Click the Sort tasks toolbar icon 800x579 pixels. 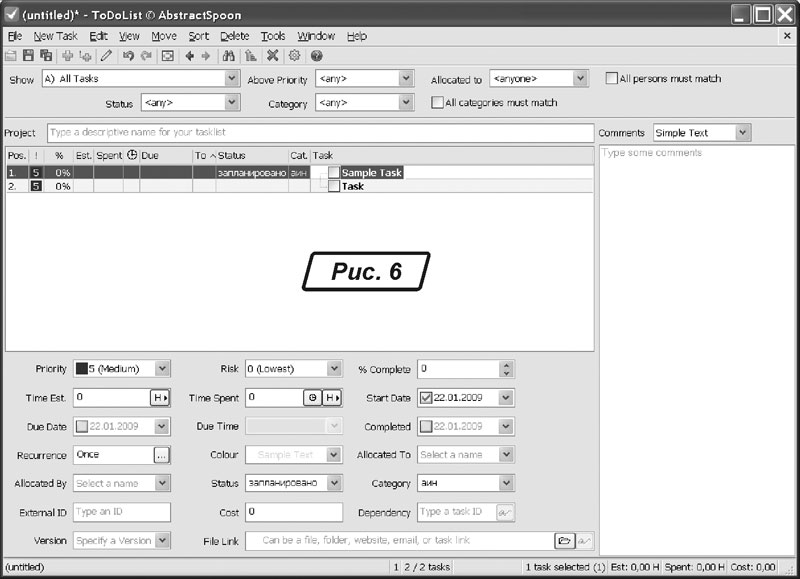(250, 56)
